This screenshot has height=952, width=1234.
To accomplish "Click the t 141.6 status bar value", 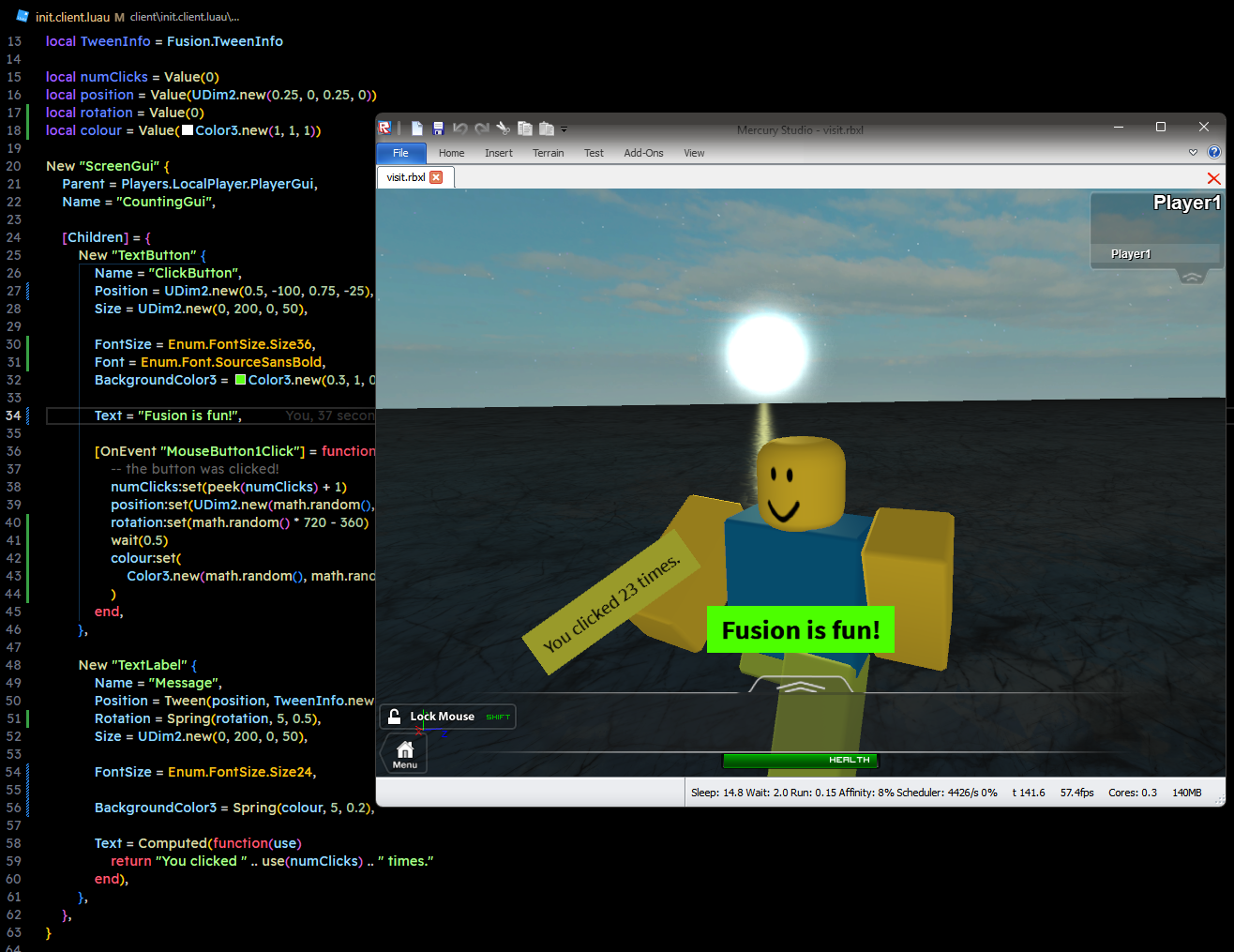I will [x=1029, y=793].
